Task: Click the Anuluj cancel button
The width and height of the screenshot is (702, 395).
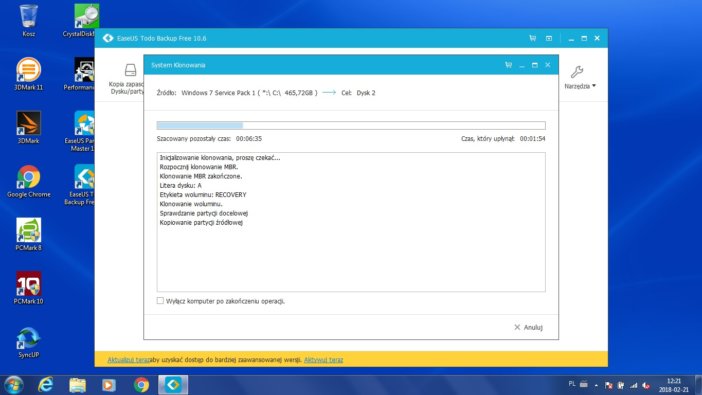Action: (528, 327)
